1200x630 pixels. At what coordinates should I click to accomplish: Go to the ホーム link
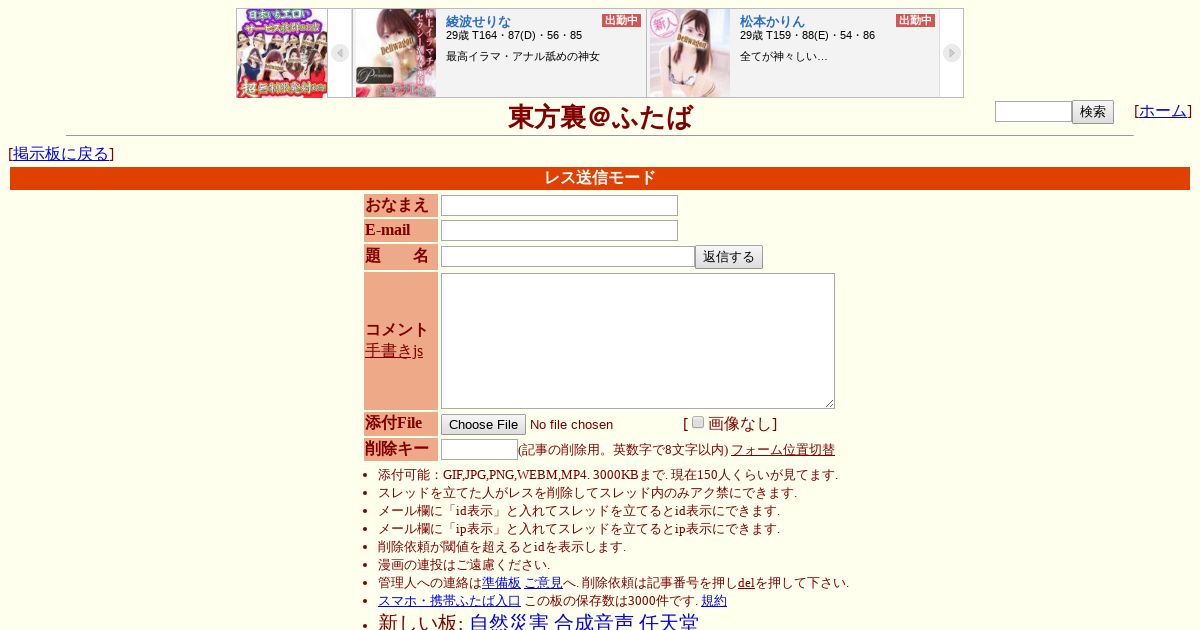pos(1163,111)
